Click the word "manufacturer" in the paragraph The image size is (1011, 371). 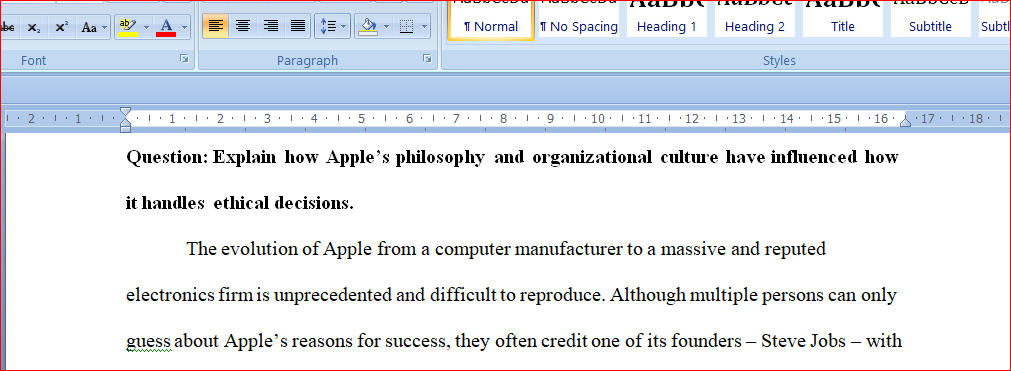(x=568, y=248)
